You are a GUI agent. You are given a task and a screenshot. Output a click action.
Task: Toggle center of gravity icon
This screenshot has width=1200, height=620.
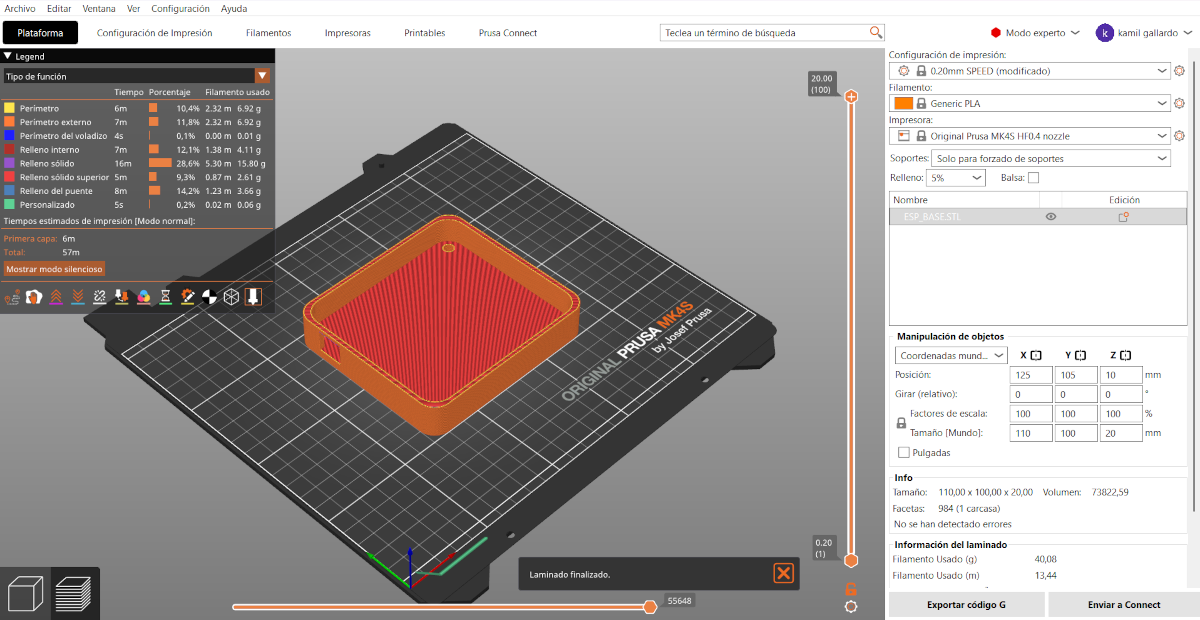pyautogui.click(x=210, y=296)
